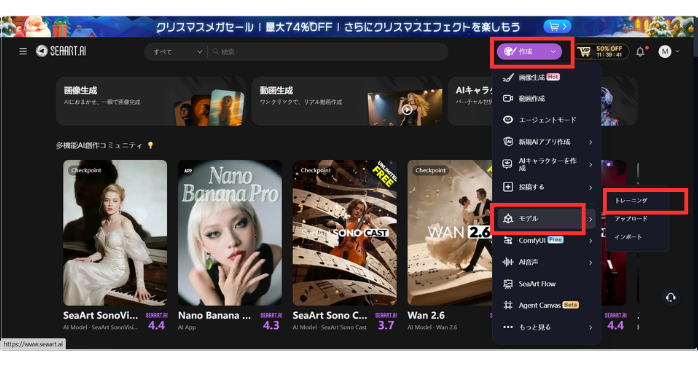Open the 作成 button dropdown arrow
698x365 pixels.
click(553, 52)
